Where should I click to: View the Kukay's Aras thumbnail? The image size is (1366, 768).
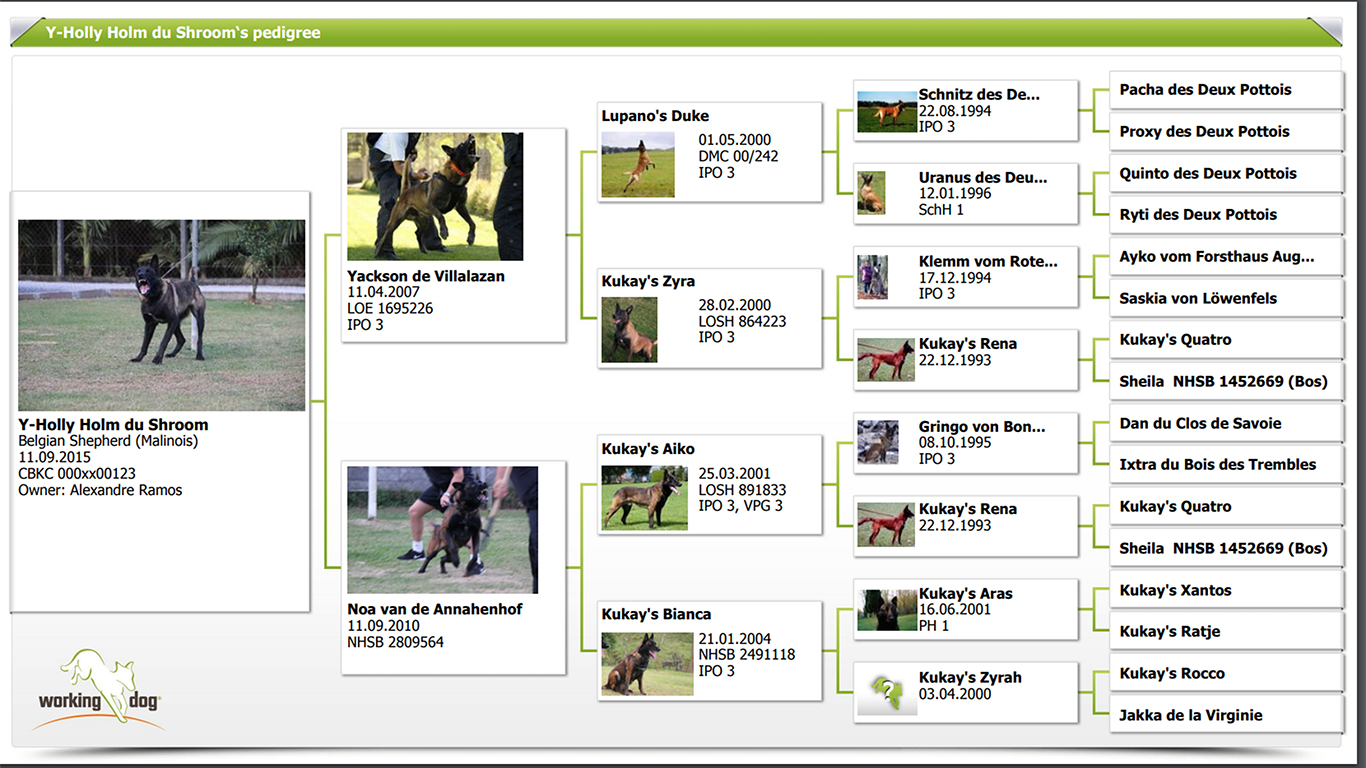(x=886, y=609)
